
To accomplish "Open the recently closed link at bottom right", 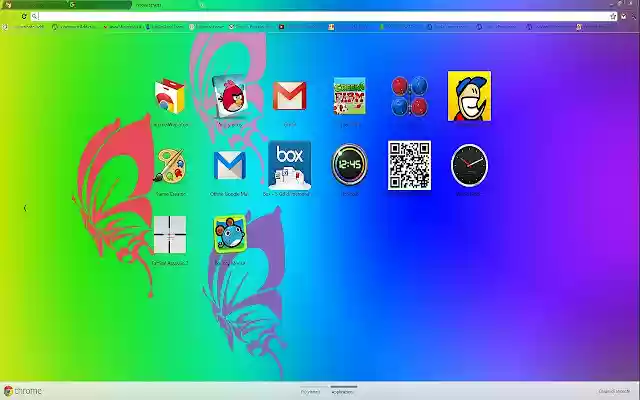I will (614, 391).
